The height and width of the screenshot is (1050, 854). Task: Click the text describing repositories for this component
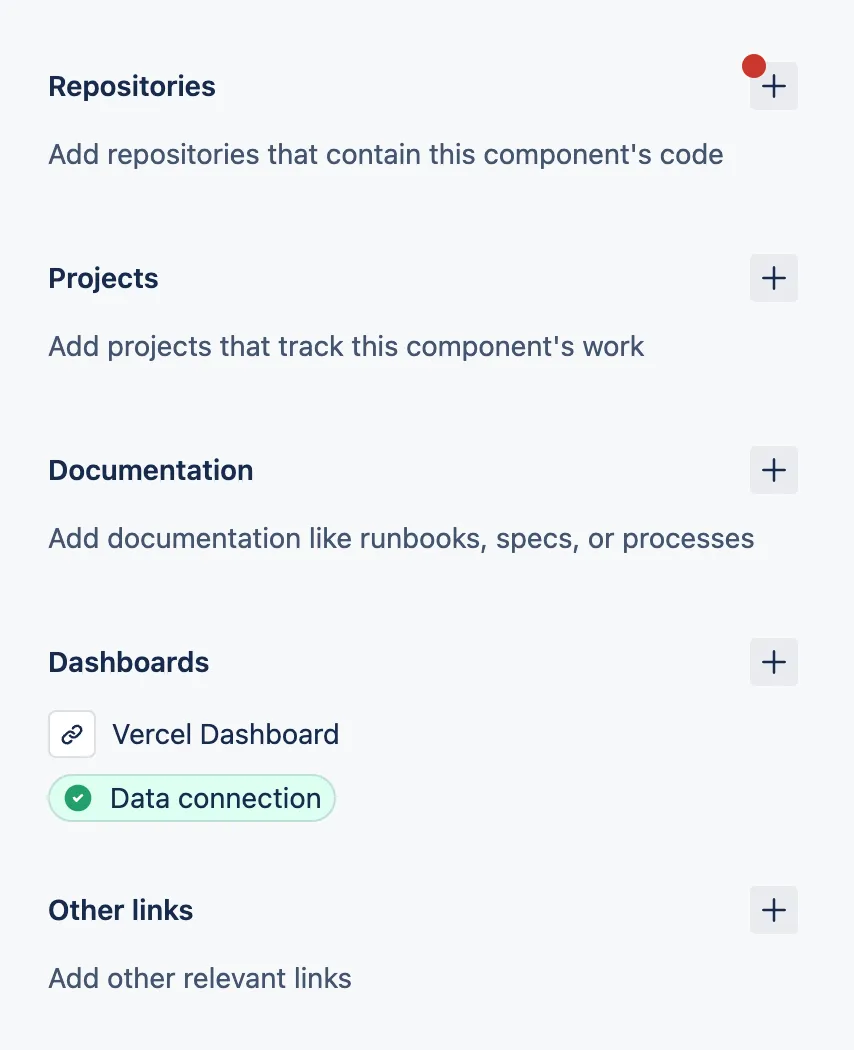385,154
